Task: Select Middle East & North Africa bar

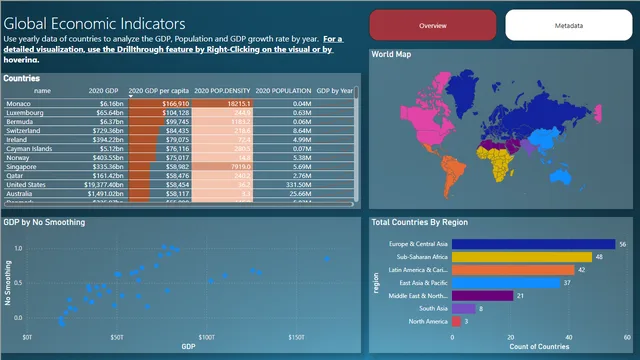Action: [x=482, y=296]
